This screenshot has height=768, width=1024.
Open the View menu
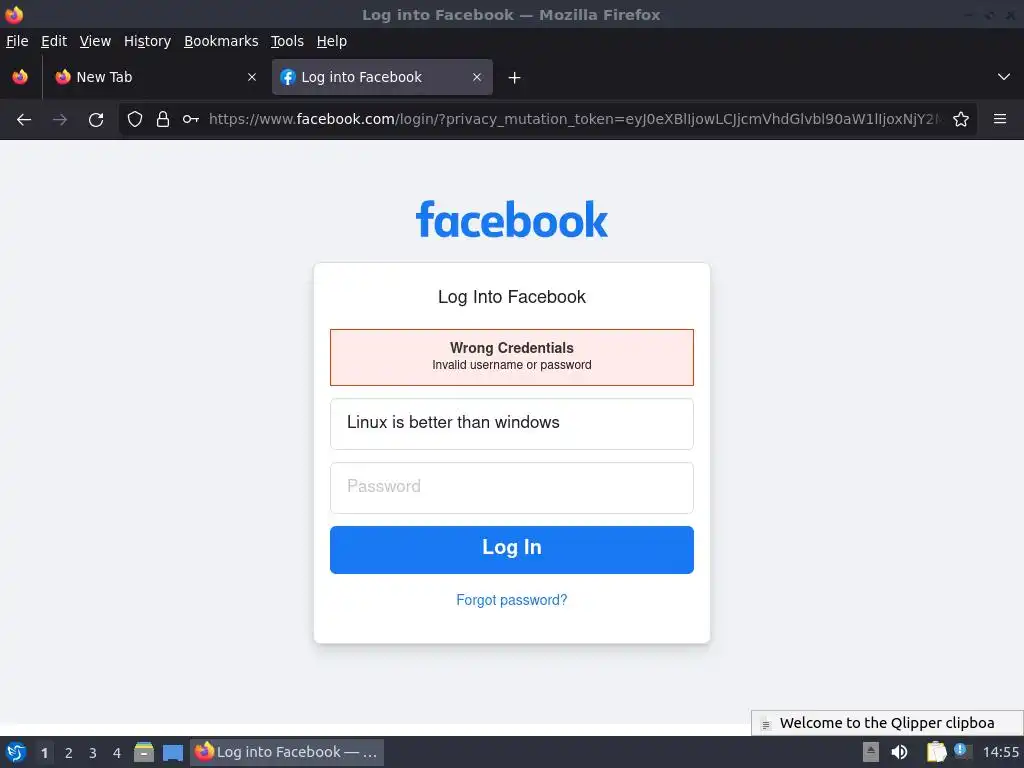(x=95, y=41)
